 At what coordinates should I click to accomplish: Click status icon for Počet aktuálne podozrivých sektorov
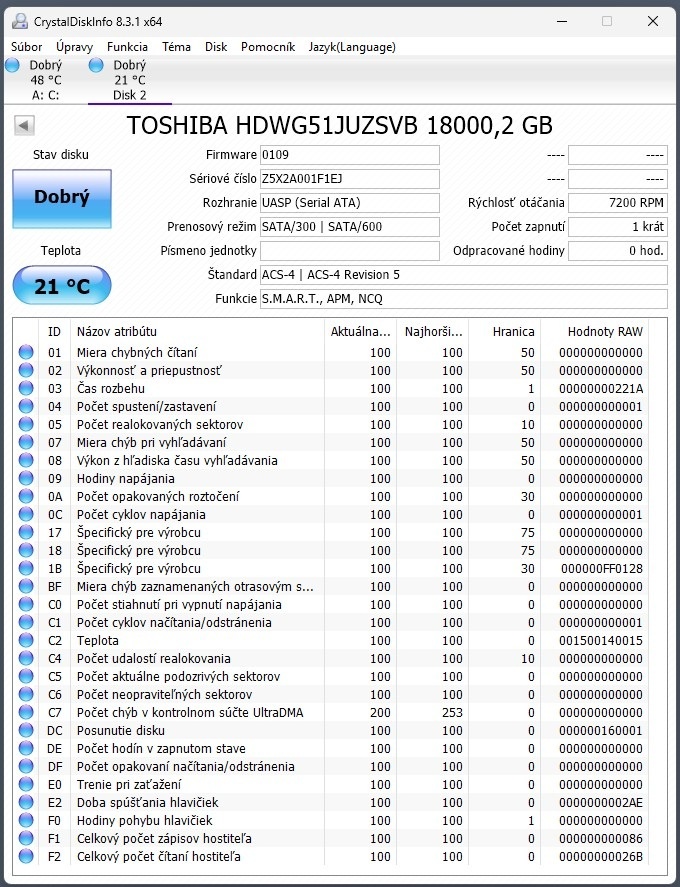pyautogui.click(x=26, y=677)
